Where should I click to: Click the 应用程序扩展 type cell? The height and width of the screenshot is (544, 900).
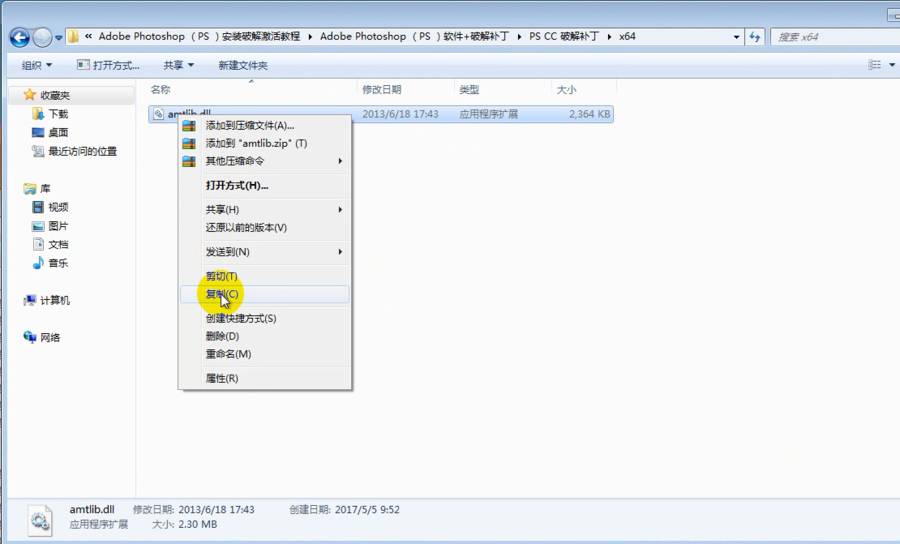(x=488, y=114)
